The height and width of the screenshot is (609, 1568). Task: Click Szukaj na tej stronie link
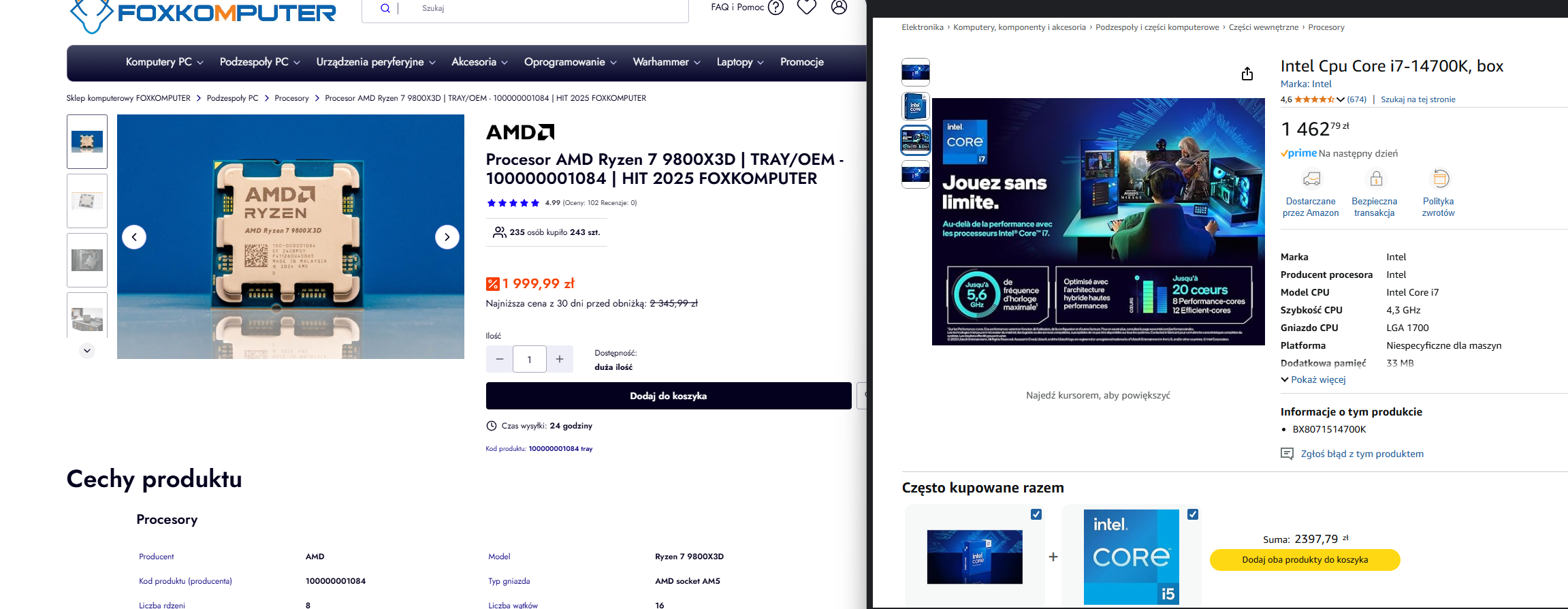pos(1418,99)
